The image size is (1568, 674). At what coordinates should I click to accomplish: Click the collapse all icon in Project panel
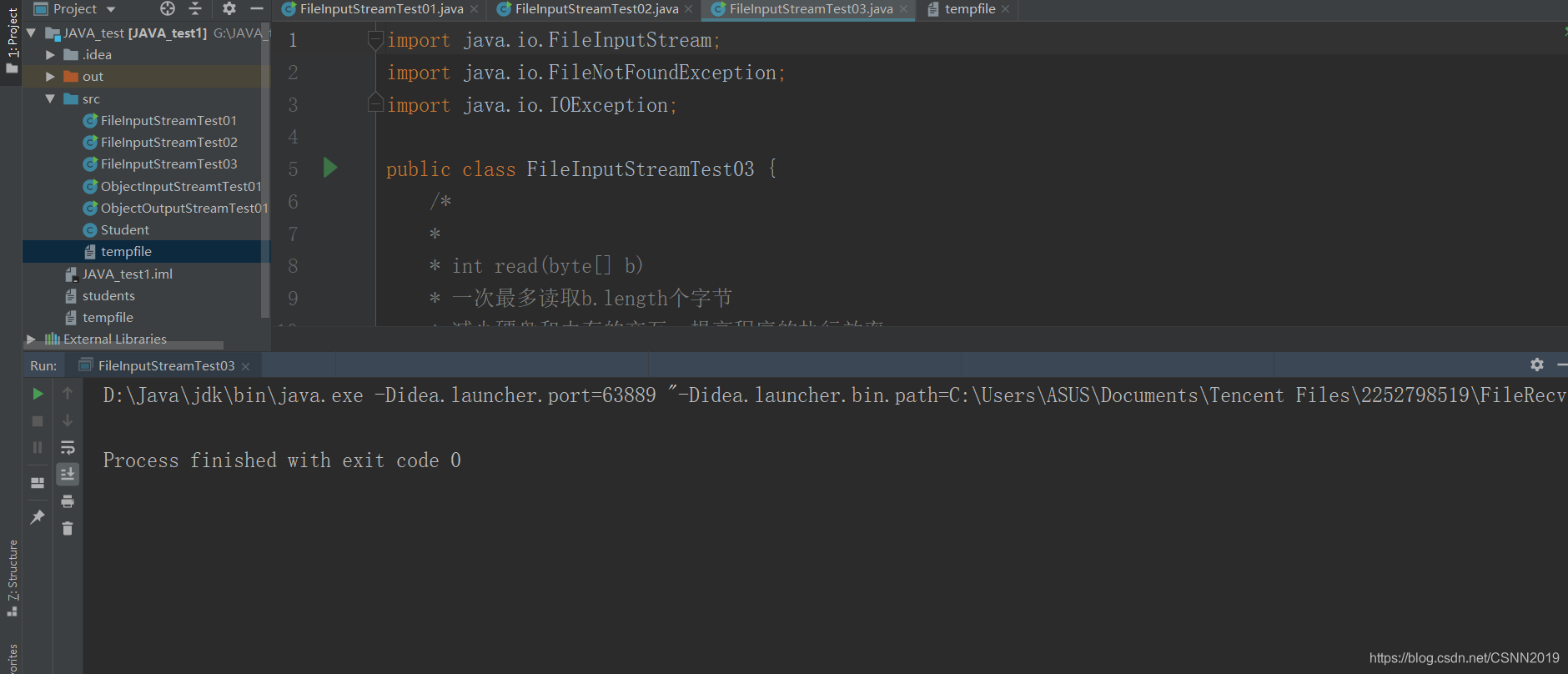point(195,8)
